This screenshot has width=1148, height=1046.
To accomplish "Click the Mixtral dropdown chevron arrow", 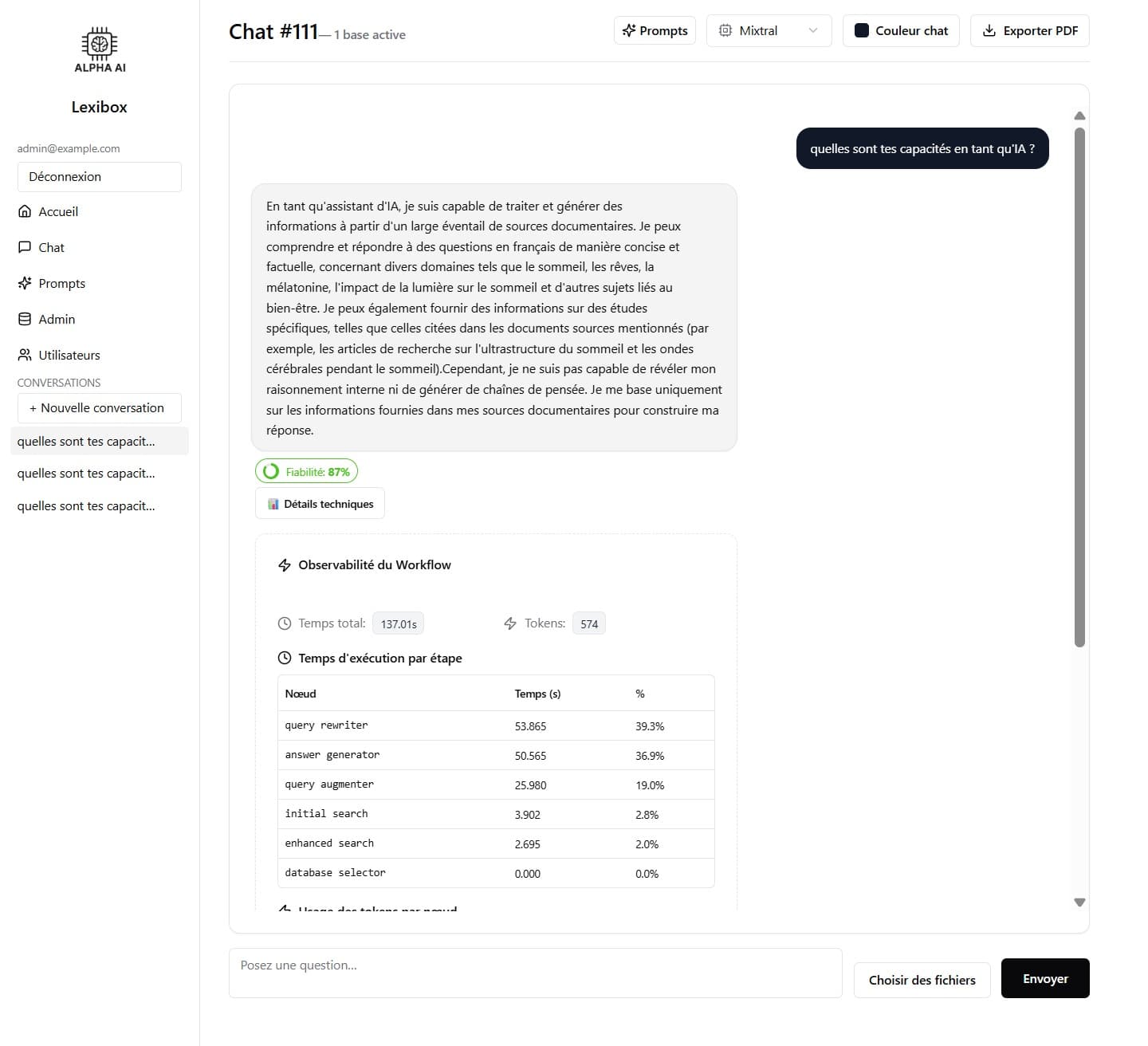I will (813, 31).
